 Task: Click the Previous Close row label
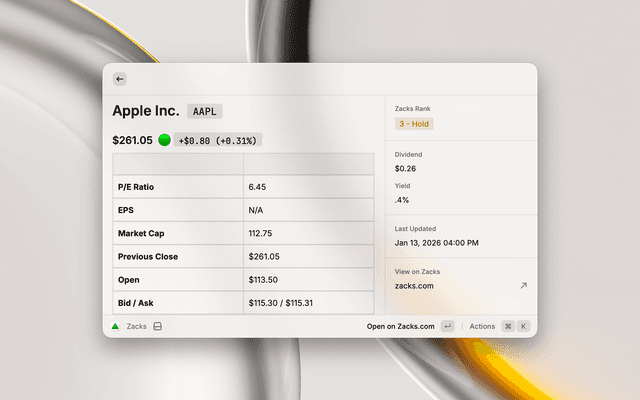click(148, 257)
